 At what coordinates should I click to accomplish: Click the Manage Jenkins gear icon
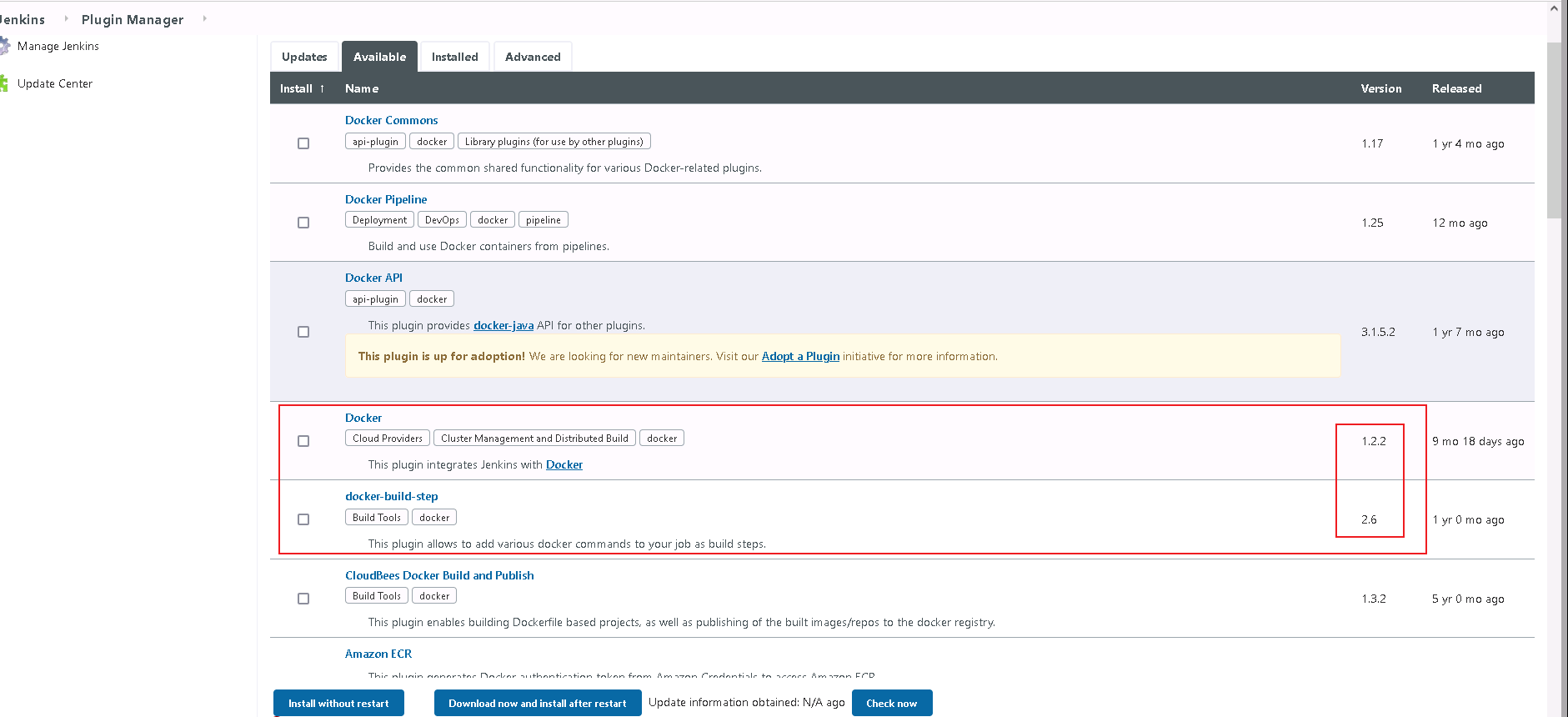(x=4, y=46)
